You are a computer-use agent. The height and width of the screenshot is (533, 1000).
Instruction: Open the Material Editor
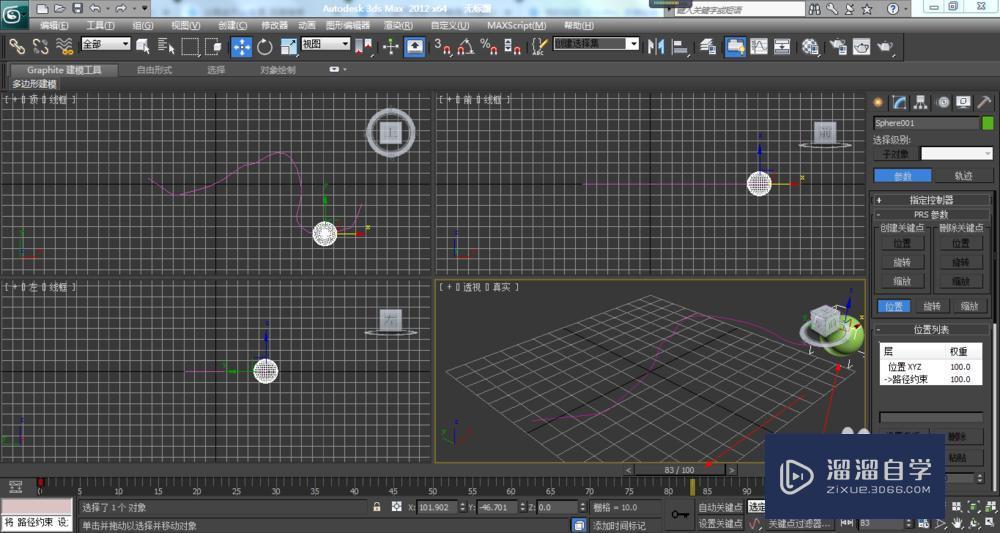click(x=811, y=47)
